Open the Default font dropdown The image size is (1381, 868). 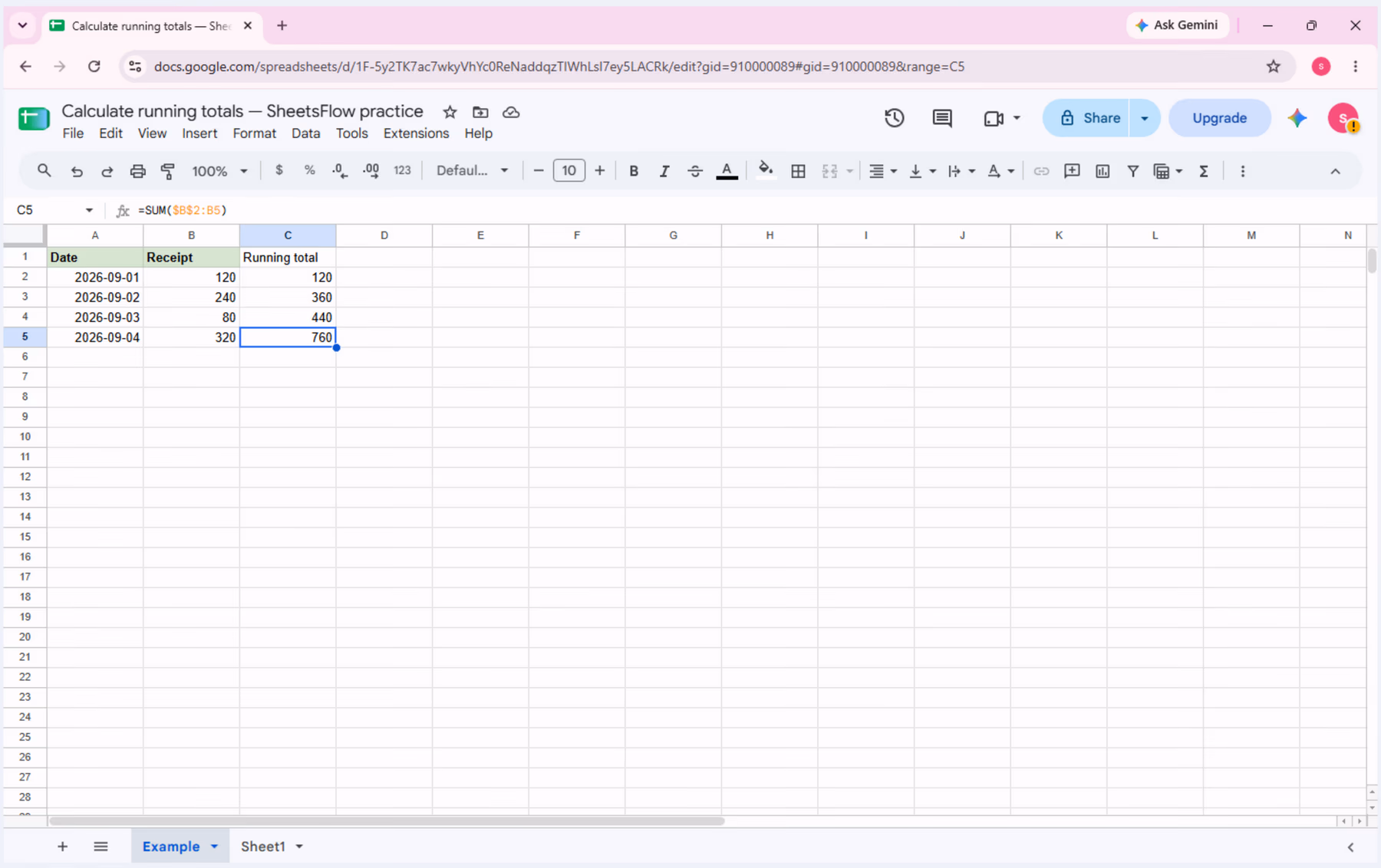click(472, 170)
